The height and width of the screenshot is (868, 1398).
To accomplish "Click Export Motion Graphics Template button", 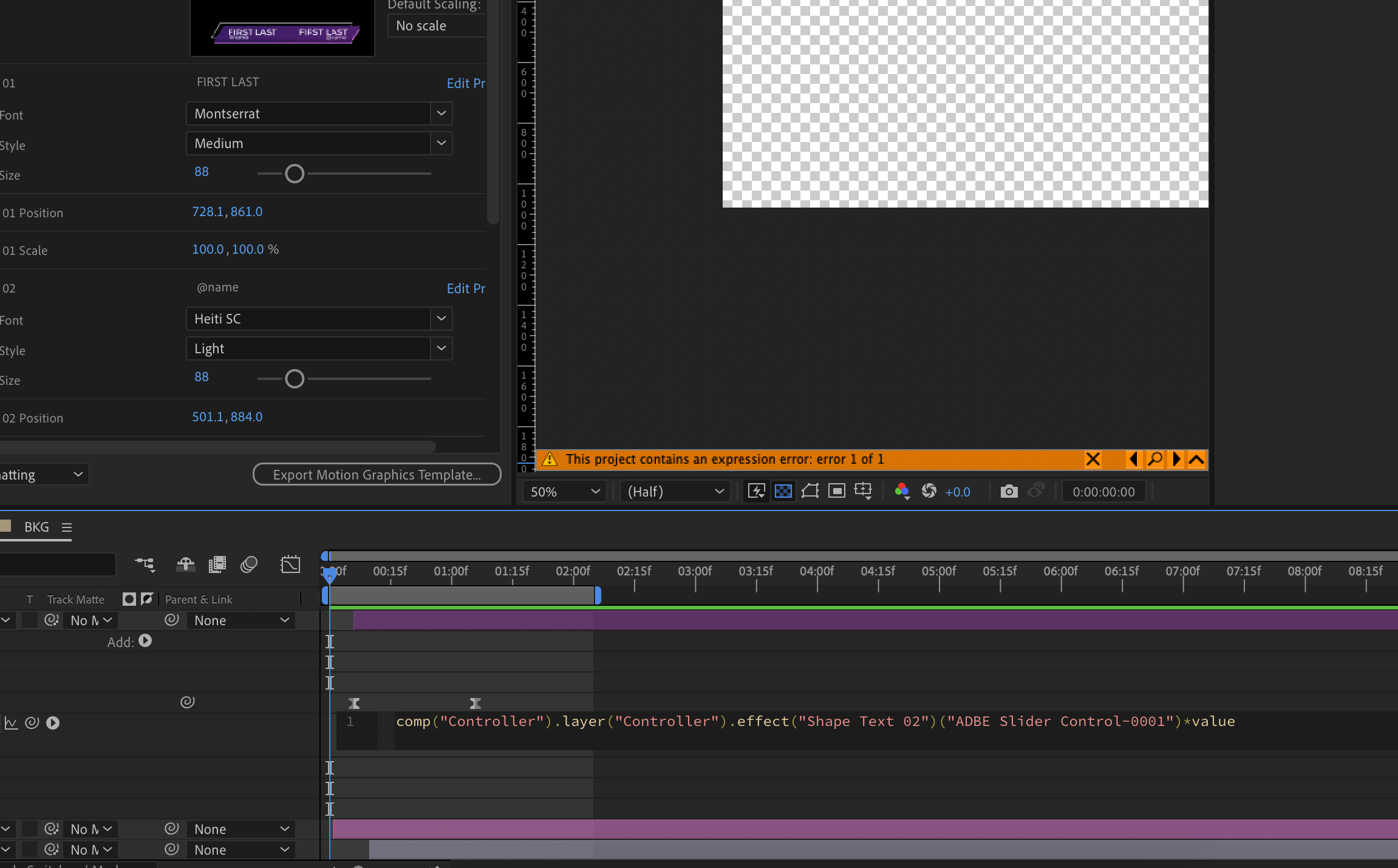I will (377, 474).
